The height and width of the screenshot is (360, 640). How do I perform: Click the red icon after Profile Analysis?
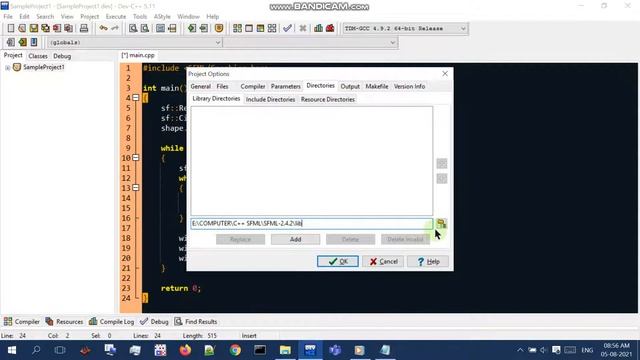[330, 28]
